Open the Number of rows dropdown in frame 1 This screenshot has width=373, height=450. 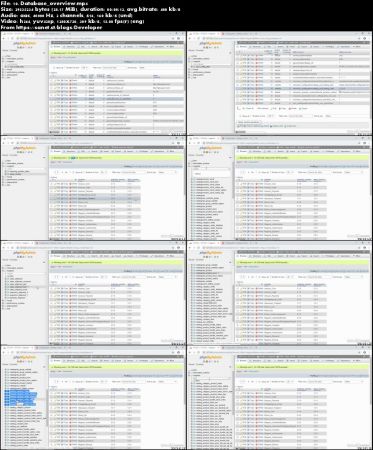point(84,68)
